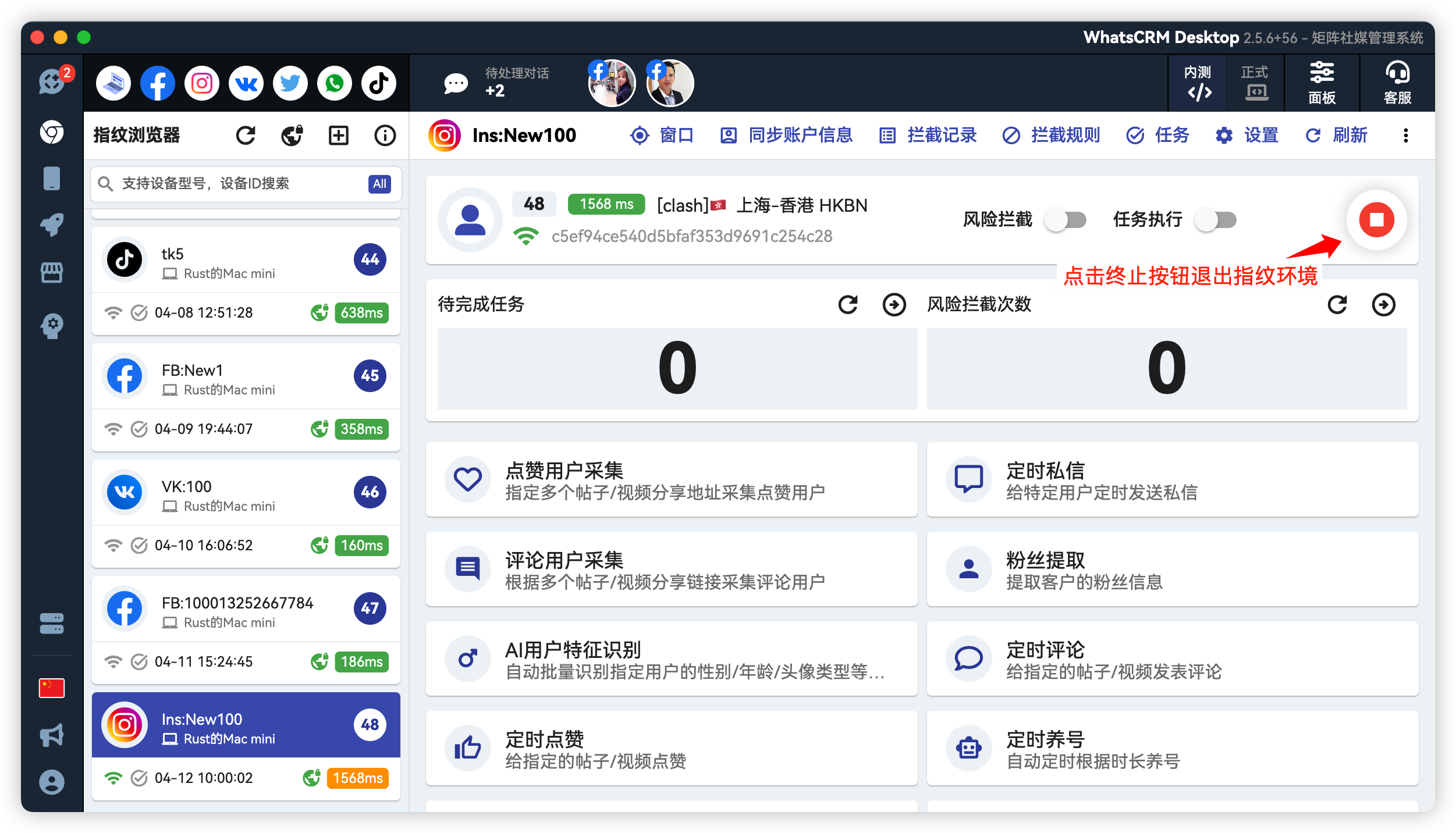
Task: Open the three-dot overflow menu on the toolbar
Action: (x=1406, y=135)
